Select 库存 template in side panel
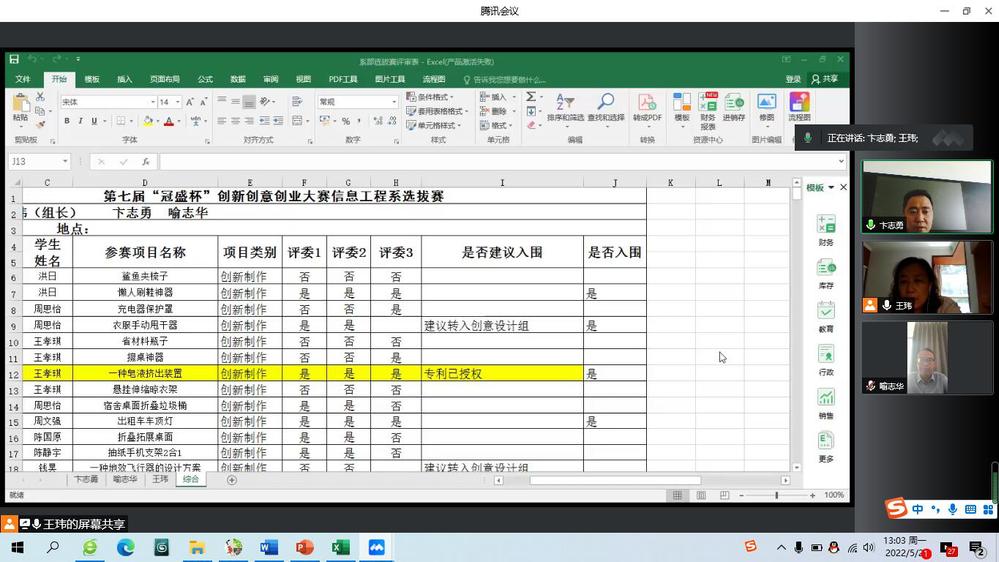 tap(826, 272)
